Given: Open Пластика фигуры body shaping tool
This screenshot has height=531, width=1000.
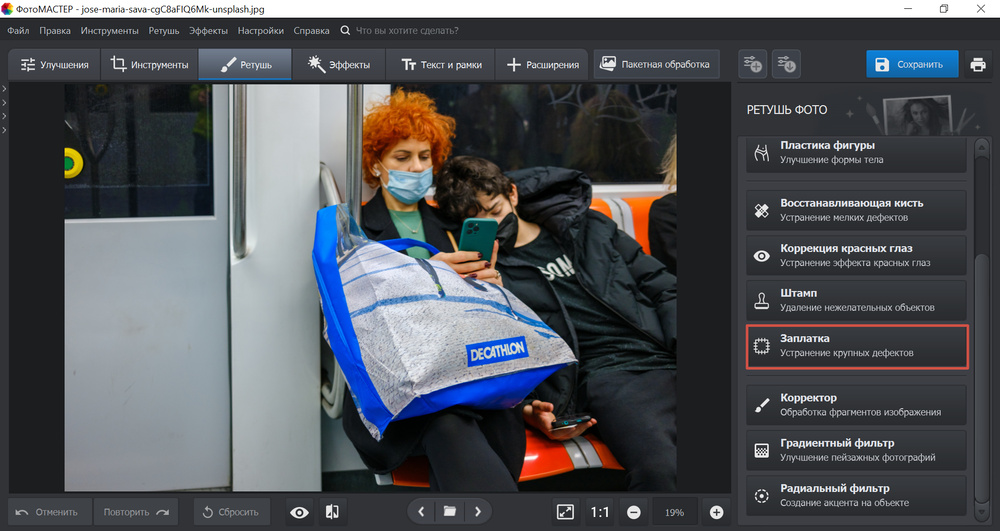Looking at the screenshot, I should 857,153.
